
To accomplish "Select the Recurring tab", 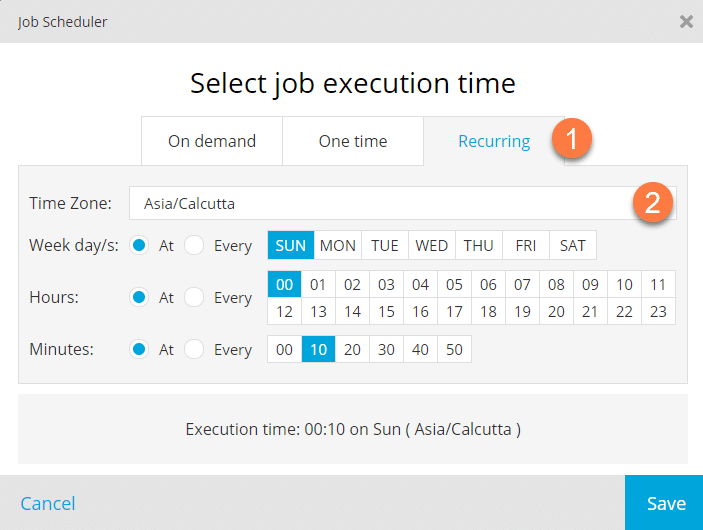I will (494, 141).
